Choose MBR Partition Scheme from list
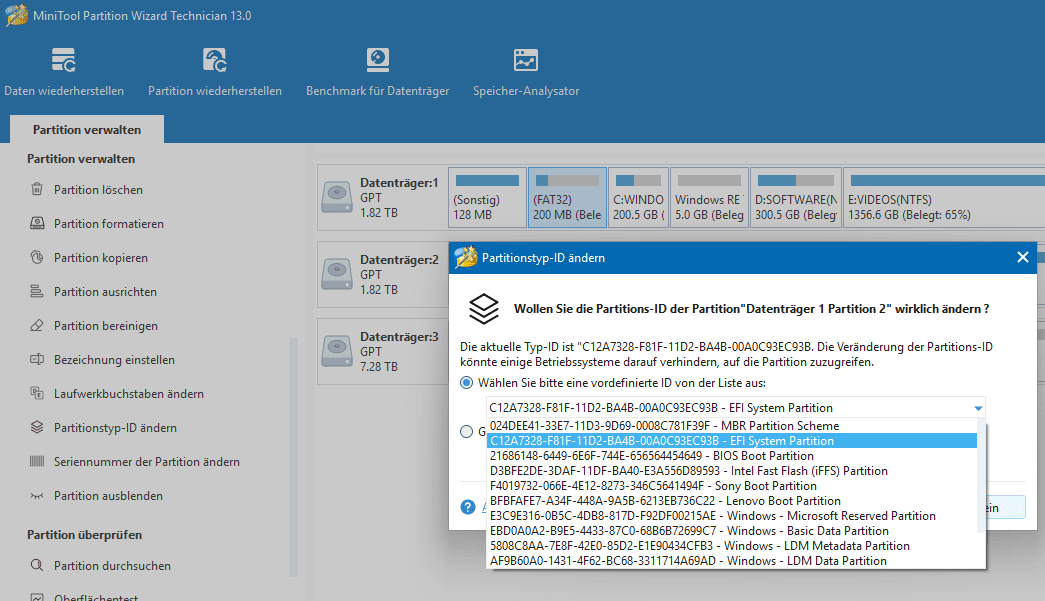Viewport: 1045px width, 601px height. pos(731,426)
